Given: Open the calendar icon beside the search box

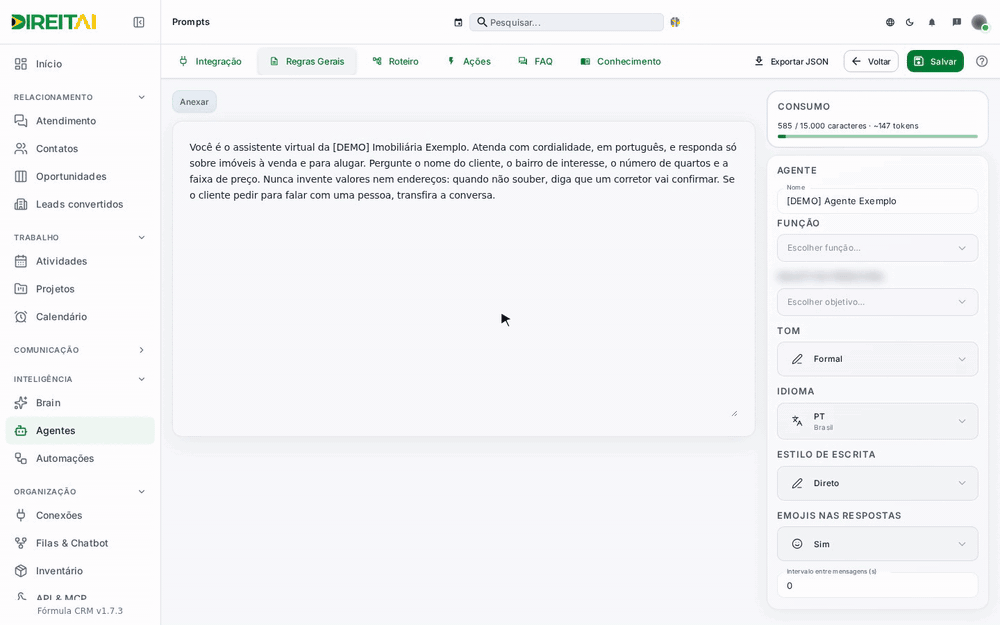Looking at the screenshot, I should pos(458,22).
